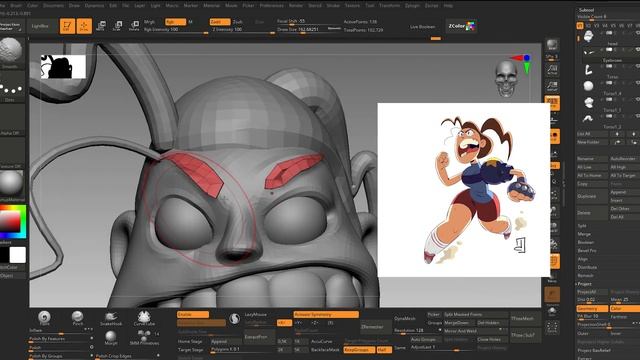Click the XYZ axis orientation gizmo
This screenshot has height=360, width=640.
522,62
